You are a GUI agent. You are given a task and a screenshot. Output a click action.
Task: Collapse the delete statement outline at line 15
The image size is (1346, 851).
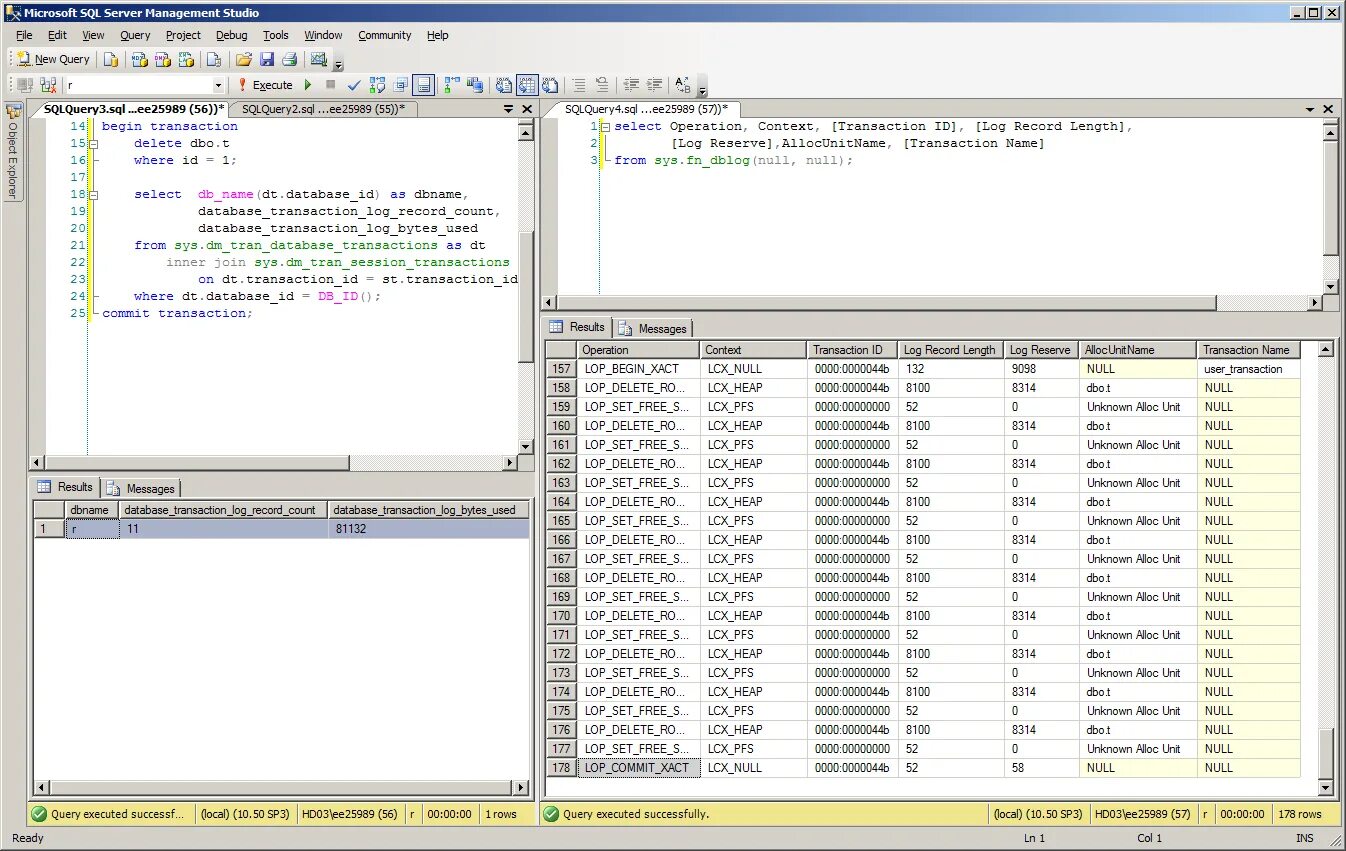pyautogui.click(x=93, y=143)
